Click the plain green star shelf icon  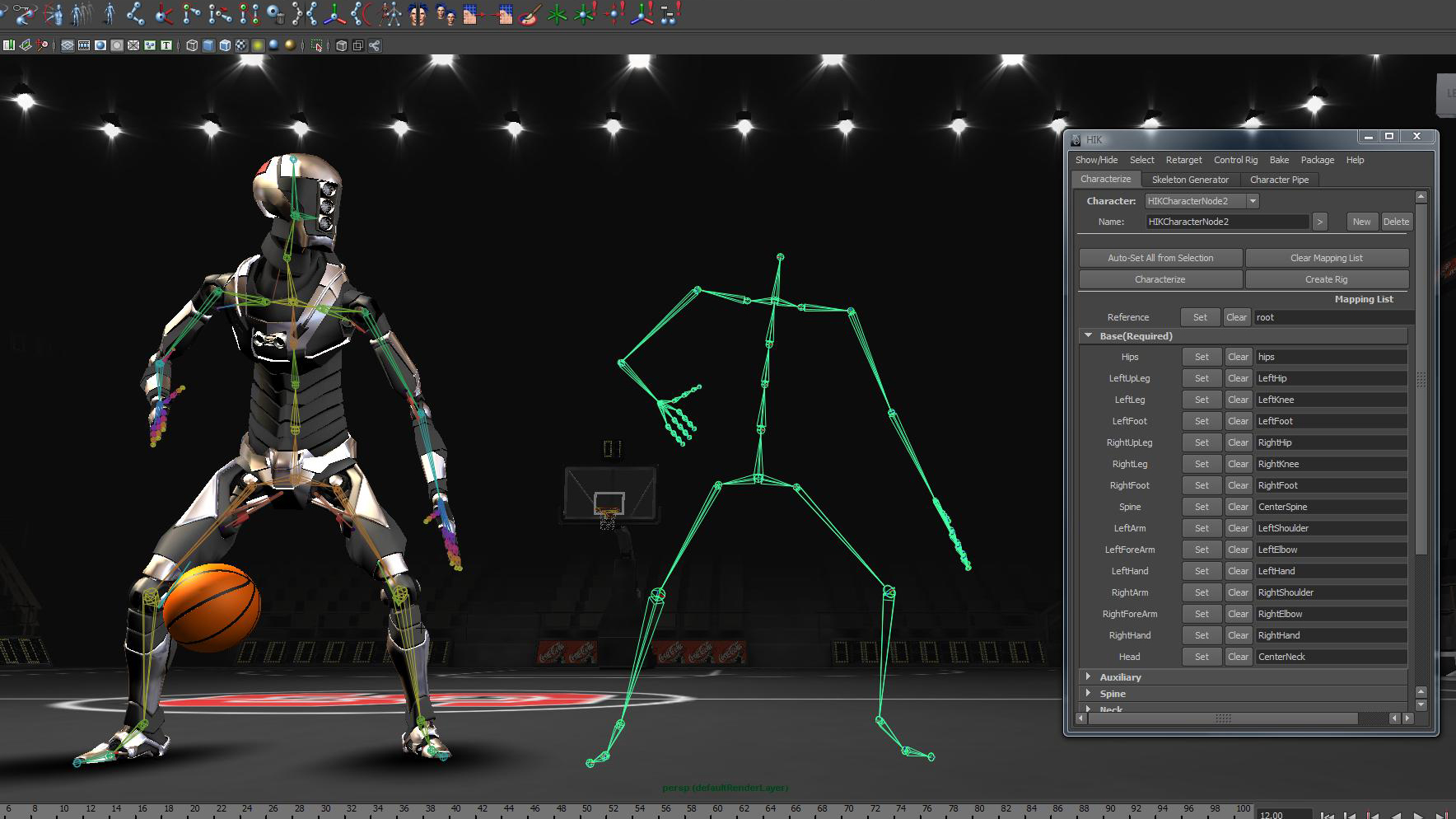(558, 14)
